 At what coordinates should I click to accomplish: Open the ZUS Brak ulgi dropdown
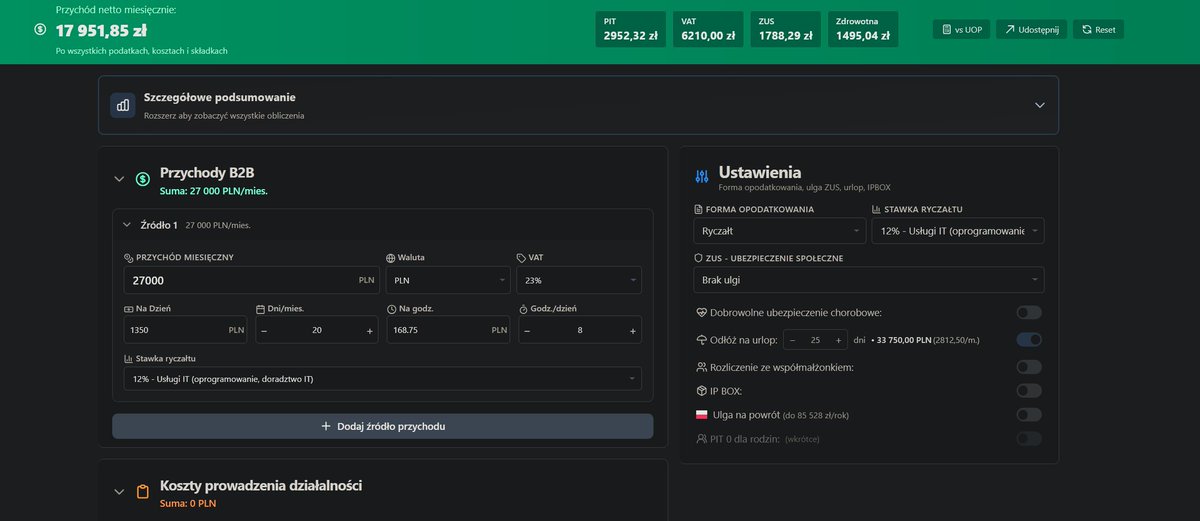point(868,280)
